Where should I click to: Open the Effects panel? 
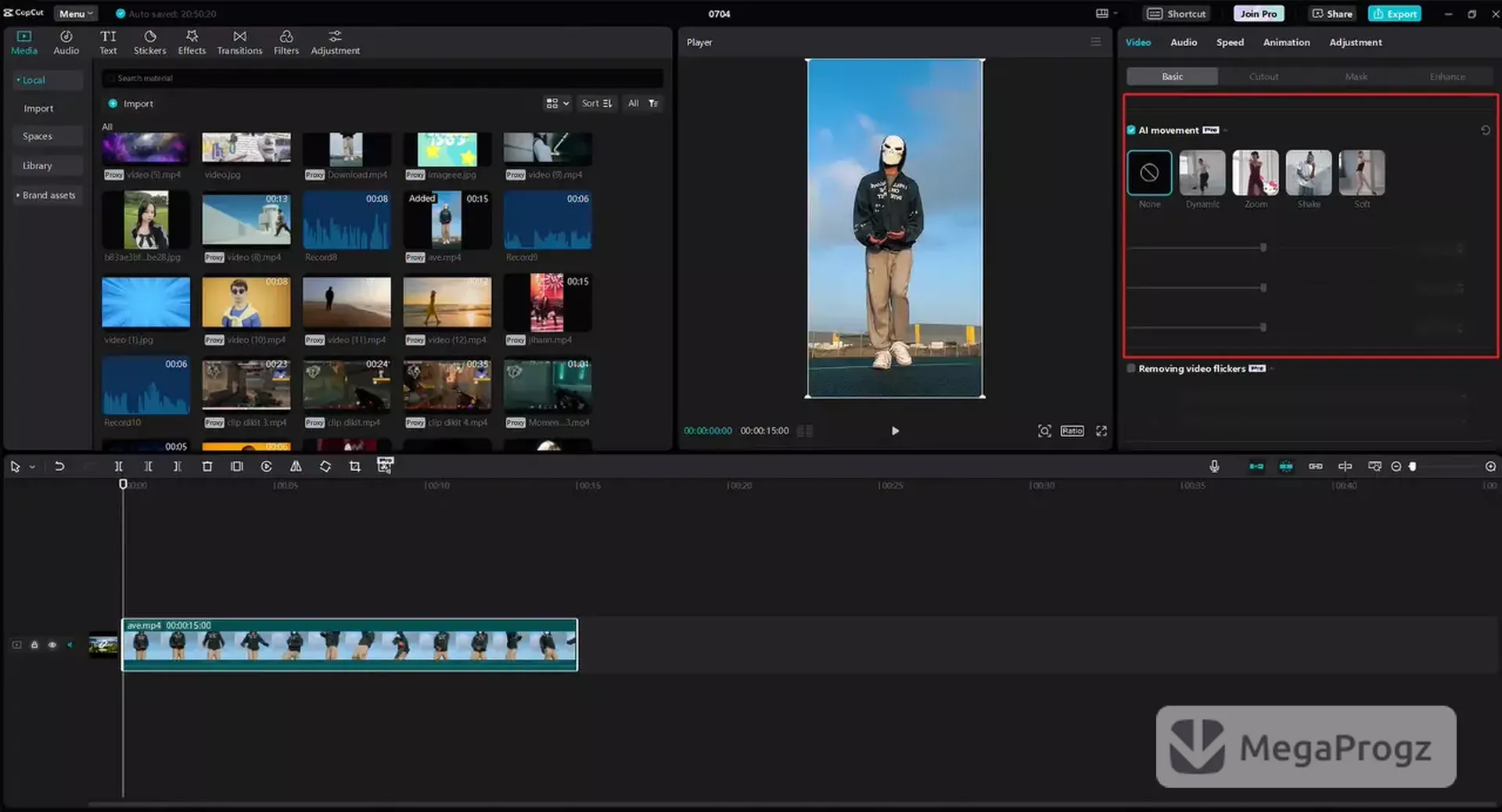click(192, 42)
